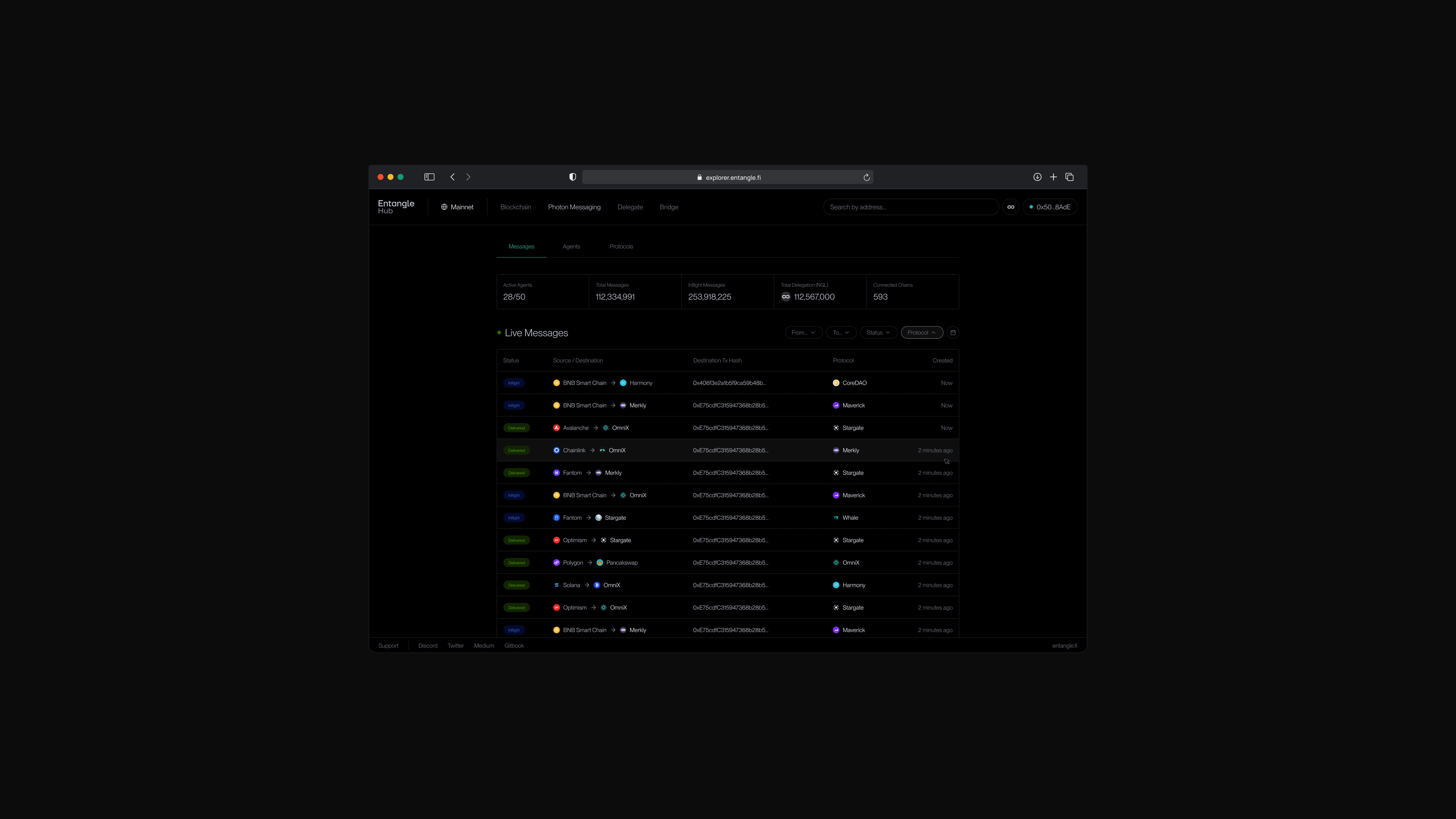Viewport: 1456px width, 819px height.
Task: Reload the page with refresh icon
Action: (x=867, y=177)
